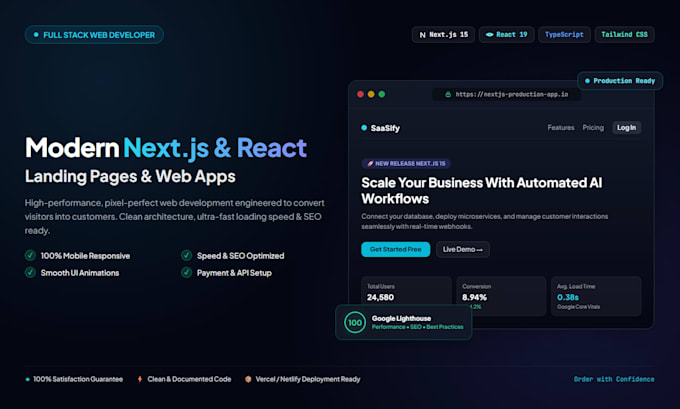680x409 pixels.
Task: Click the checkmark beside 100% Mobile Responsive
Action: coord(30,255)
